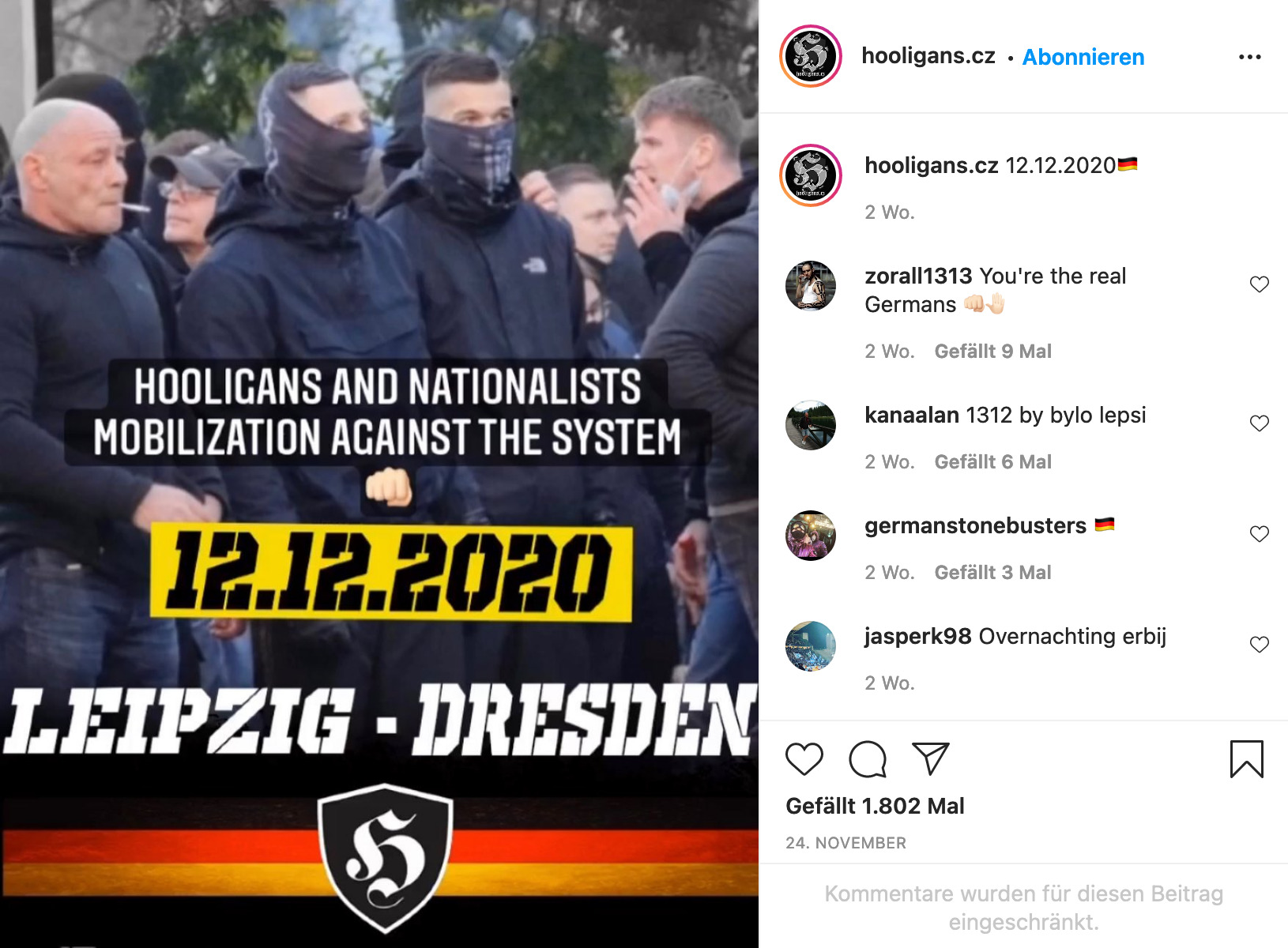Open germanstonebusters' profile avatar

point(811,535)
